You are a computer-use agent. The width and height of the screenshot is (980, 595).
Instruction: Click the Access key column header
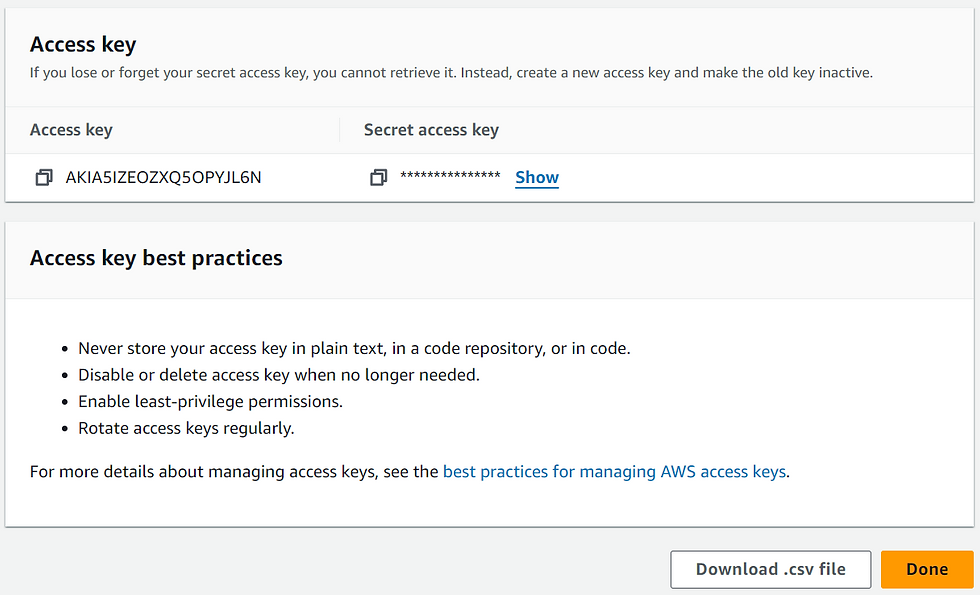point(71,130)
